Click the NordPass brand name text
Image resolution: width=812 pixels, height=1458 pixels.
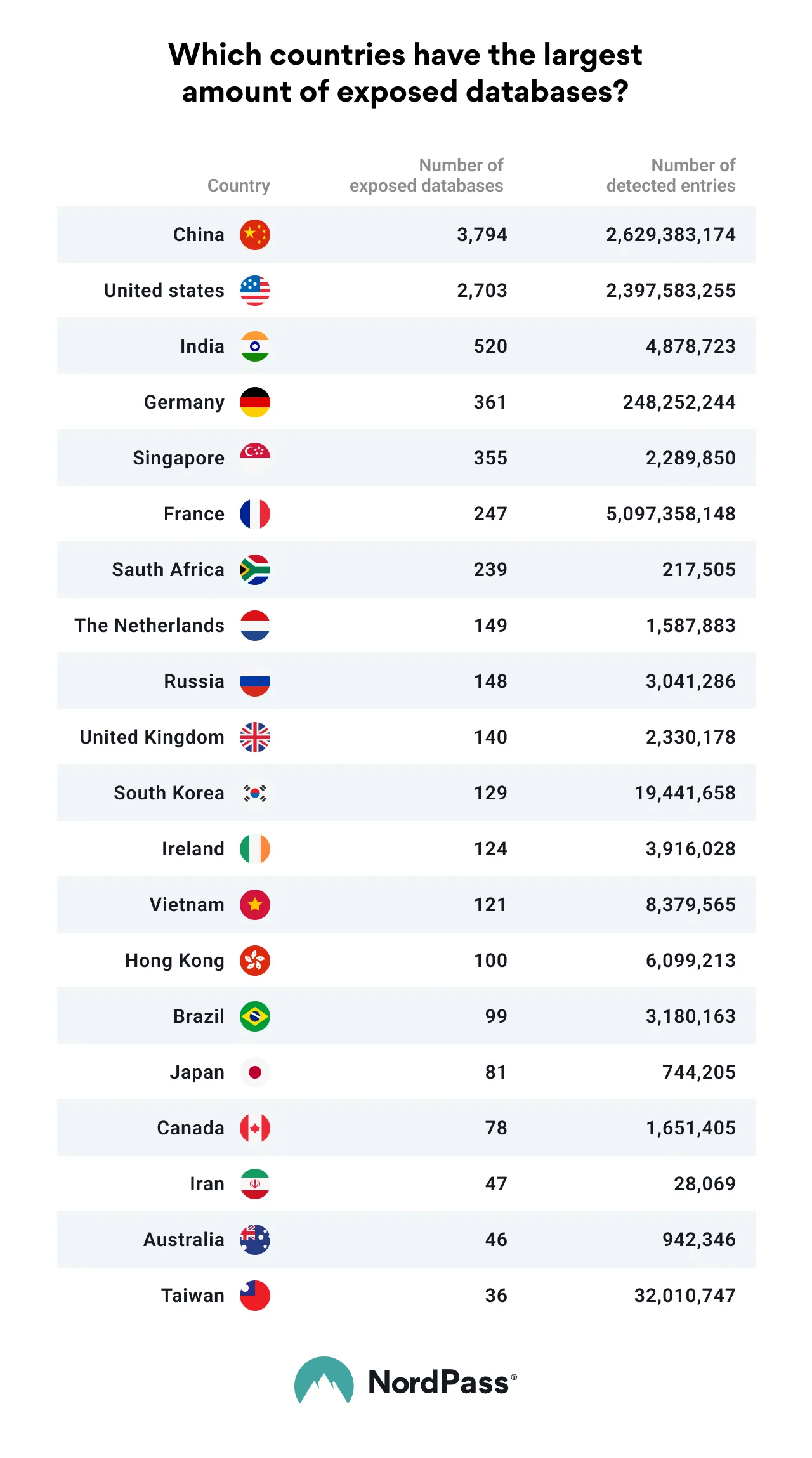pos(439,1382)
